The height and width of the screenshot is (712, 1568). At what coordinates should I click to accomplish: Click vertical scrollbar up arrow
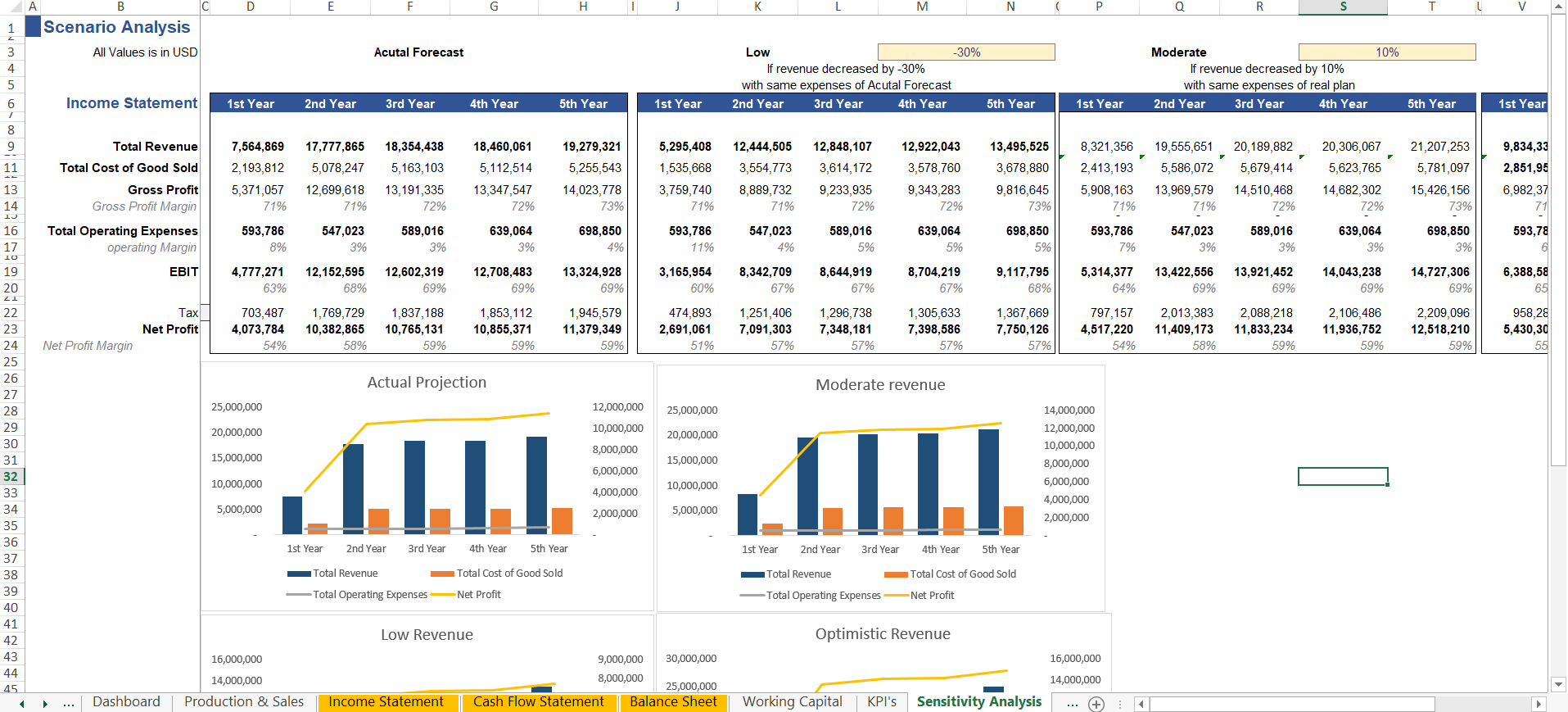[x=1558, y=7]
